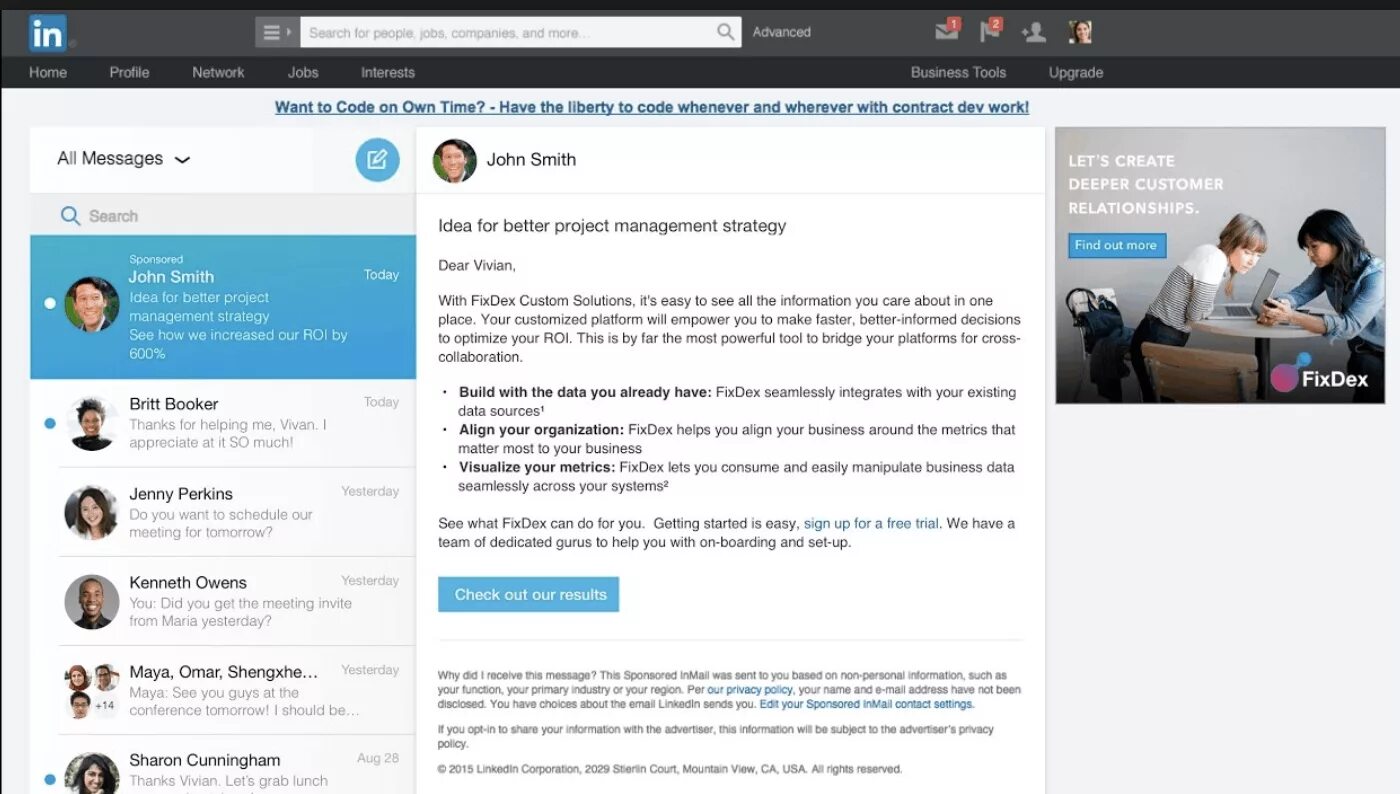Click the add connections icon

(1033, 32)
